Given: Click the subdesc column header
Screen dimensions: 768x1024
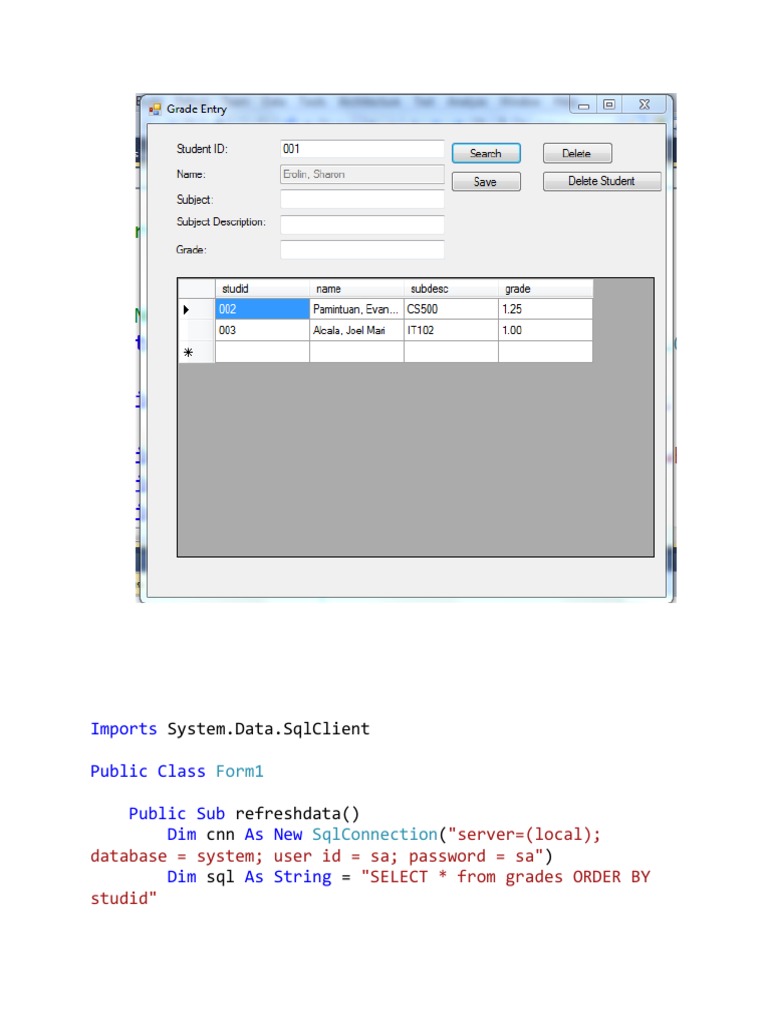Looking at the screenshot, I should point(450,289).
